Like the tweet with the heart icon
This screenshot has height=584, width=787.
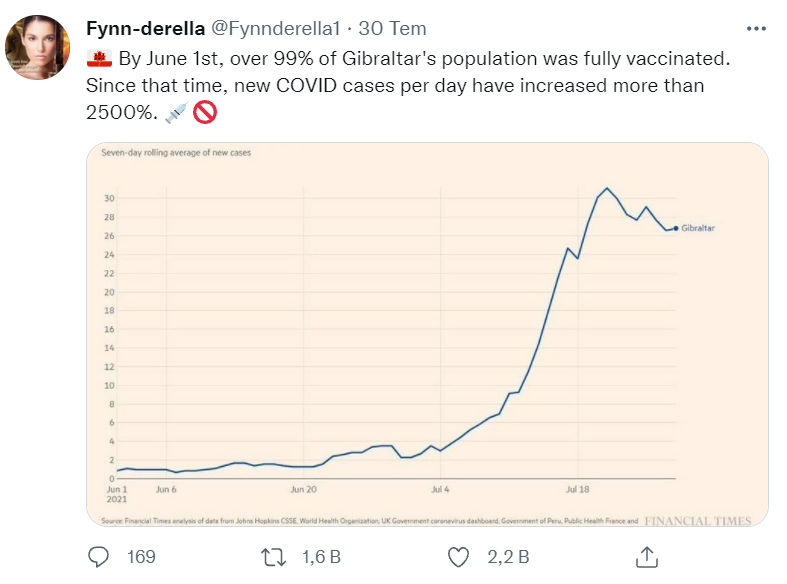[459, 556]
